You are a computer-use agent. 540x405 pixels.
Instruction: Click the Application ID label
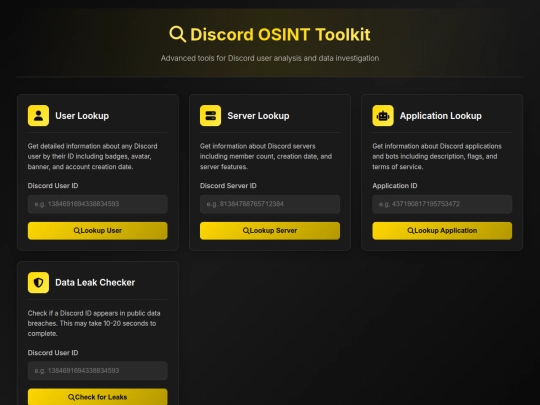(x=395, y=186)
